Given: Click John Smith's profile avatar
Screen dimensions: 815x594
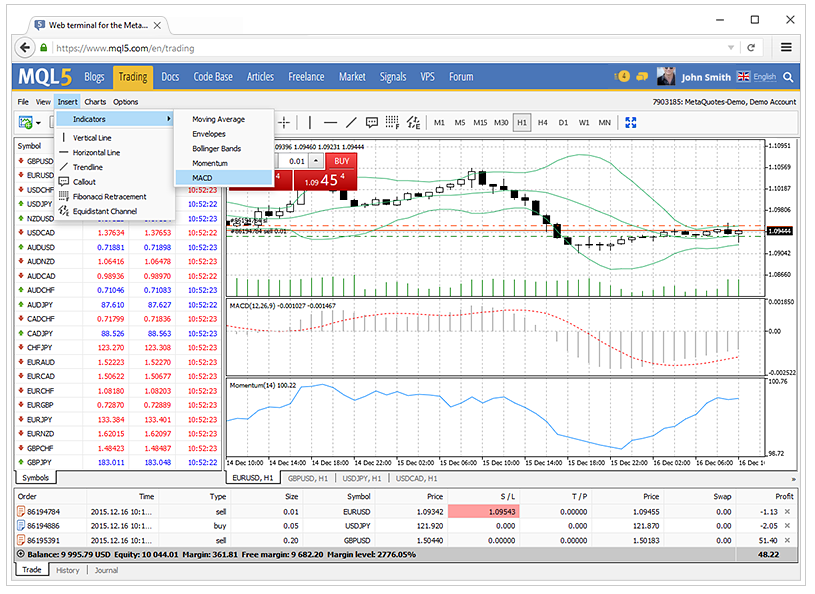Looking at the screenshot, I should pyautogui.click(x=666, y=76).
